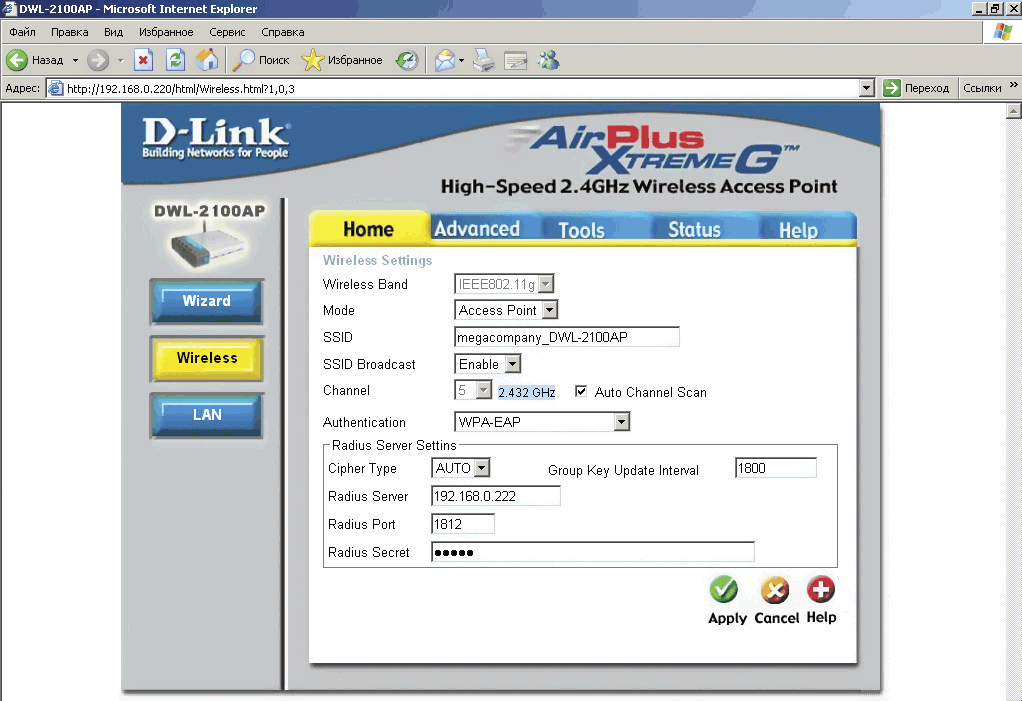Click the Forward button dropdown arrow

pyautogui.click(x=121, y=61)
